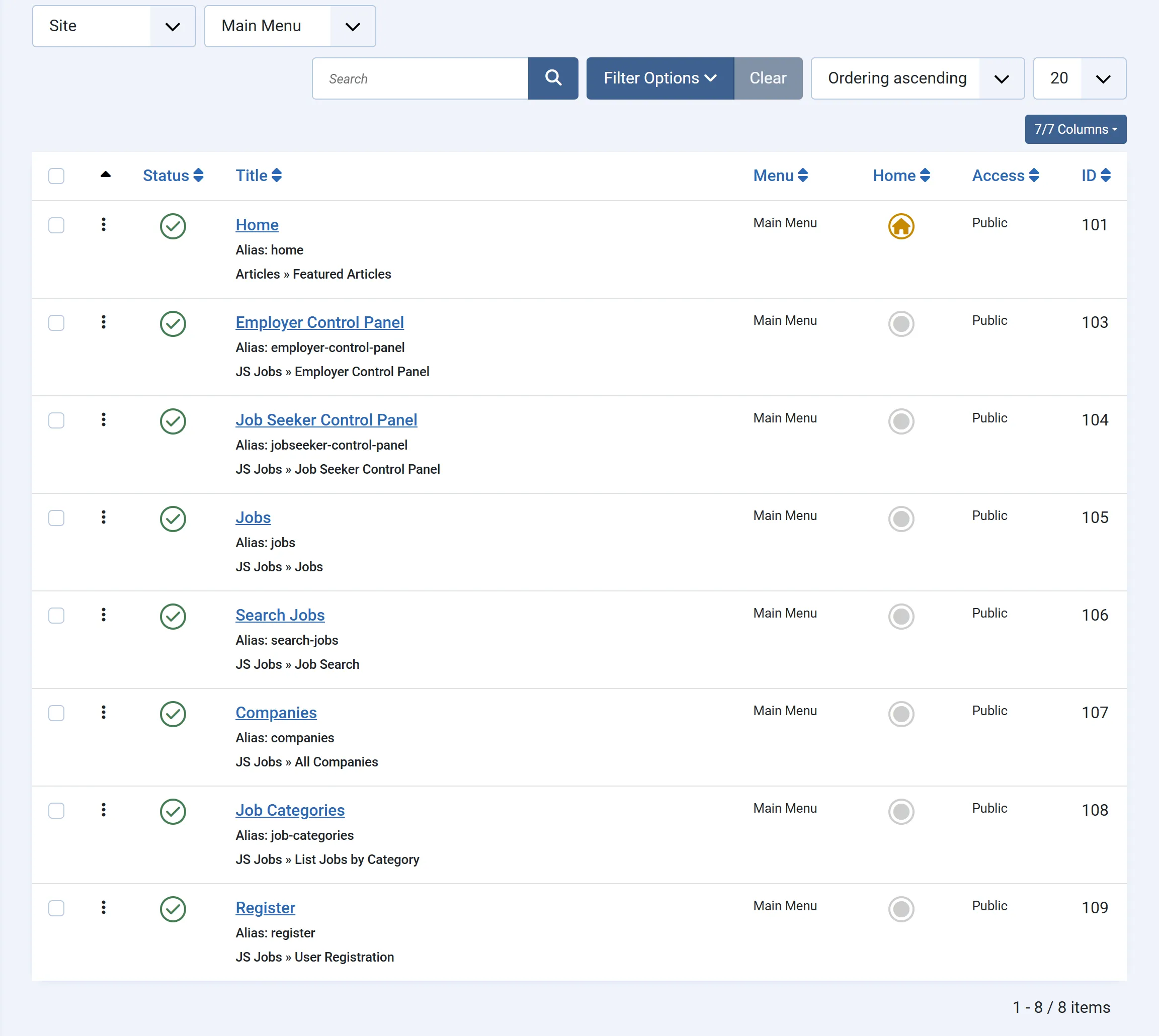Expand Filter Options panel
The width and height of the screenshot is (1159, 1036).
point(660,78)
